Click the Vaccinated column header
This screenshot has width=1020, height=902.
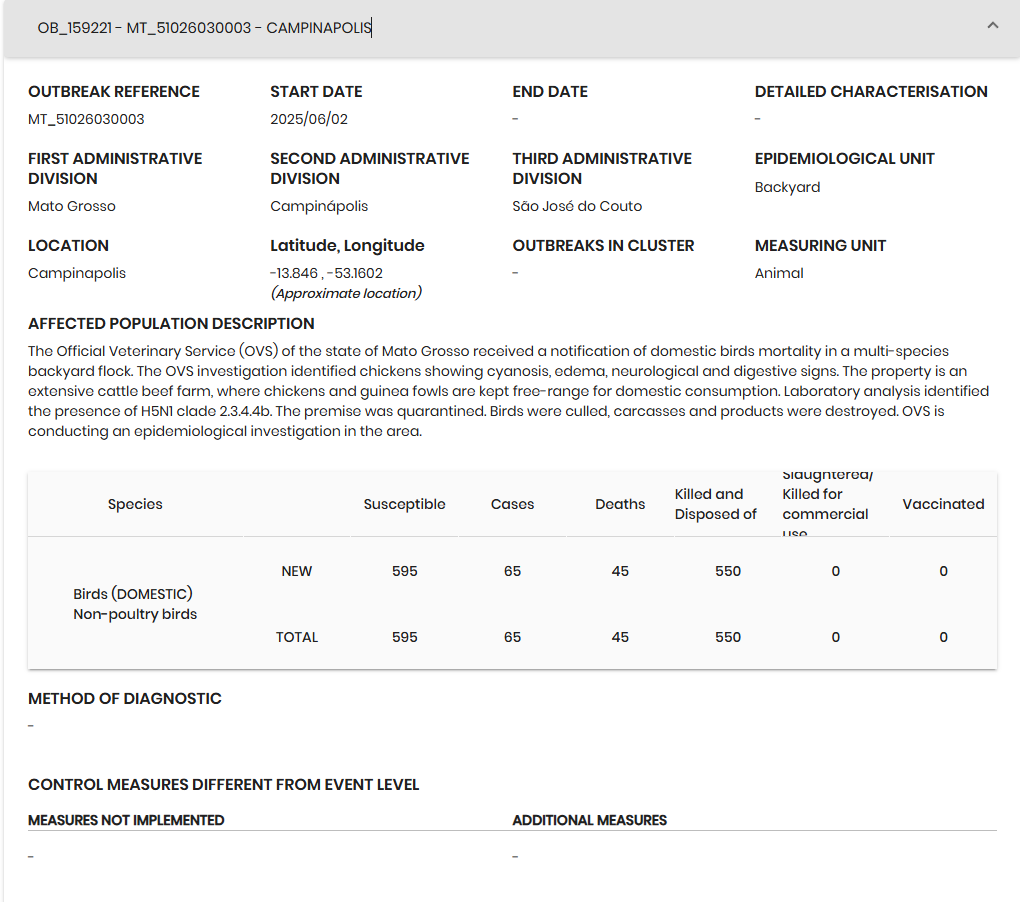coord(943,504)
